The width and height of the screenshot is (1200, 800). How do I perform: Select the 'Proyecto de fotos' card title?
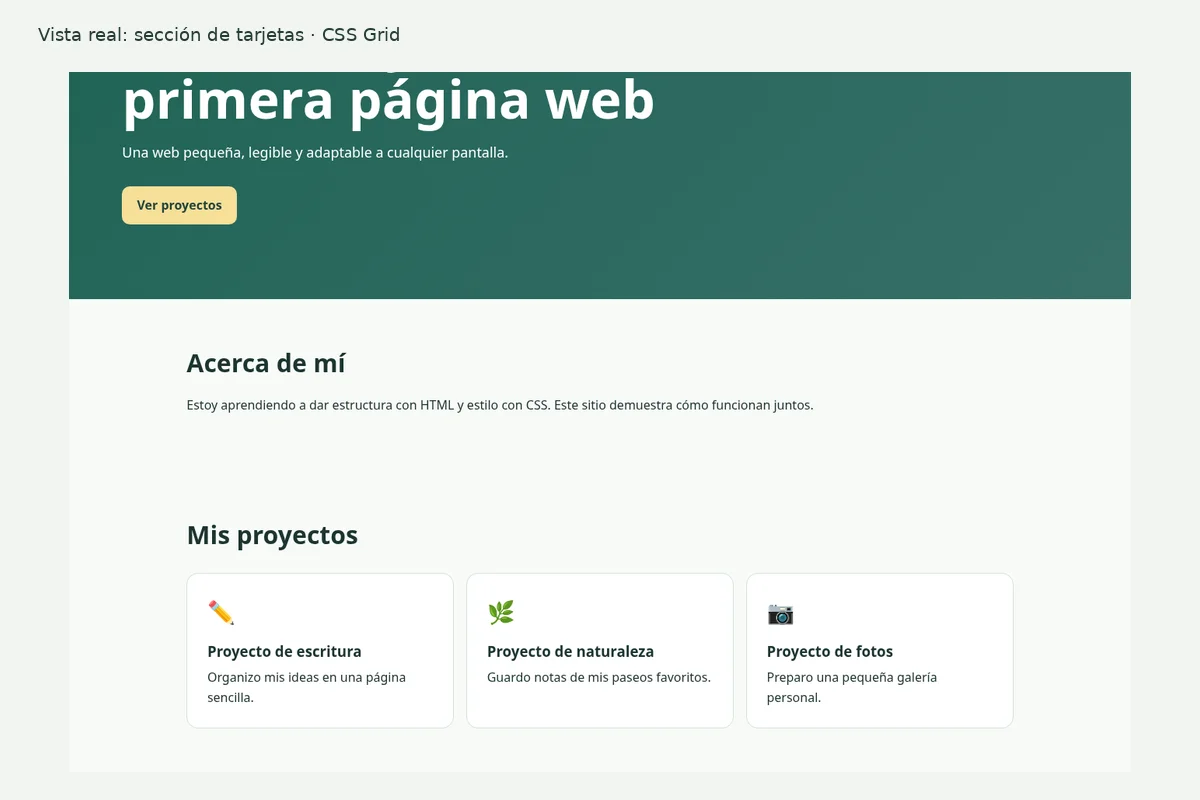[x=830, y=652]
